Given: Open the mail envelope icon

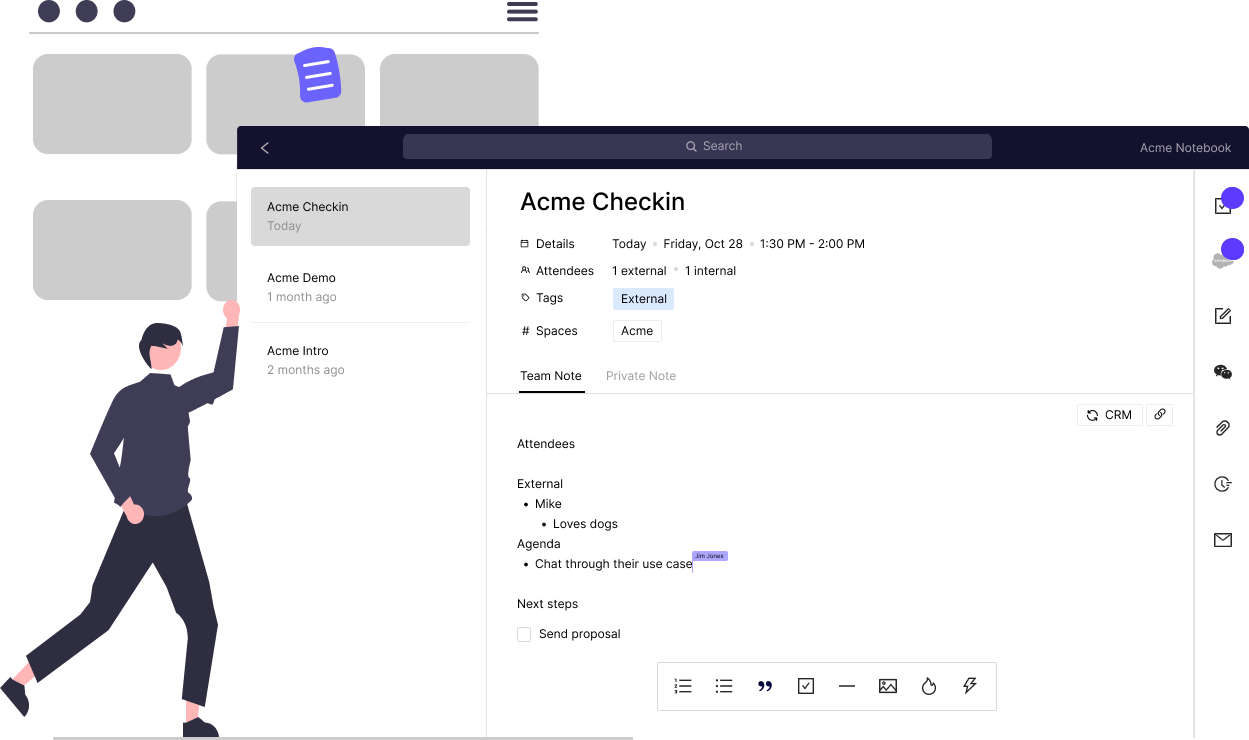Looking at the screenshot, I should point(1222,540).
